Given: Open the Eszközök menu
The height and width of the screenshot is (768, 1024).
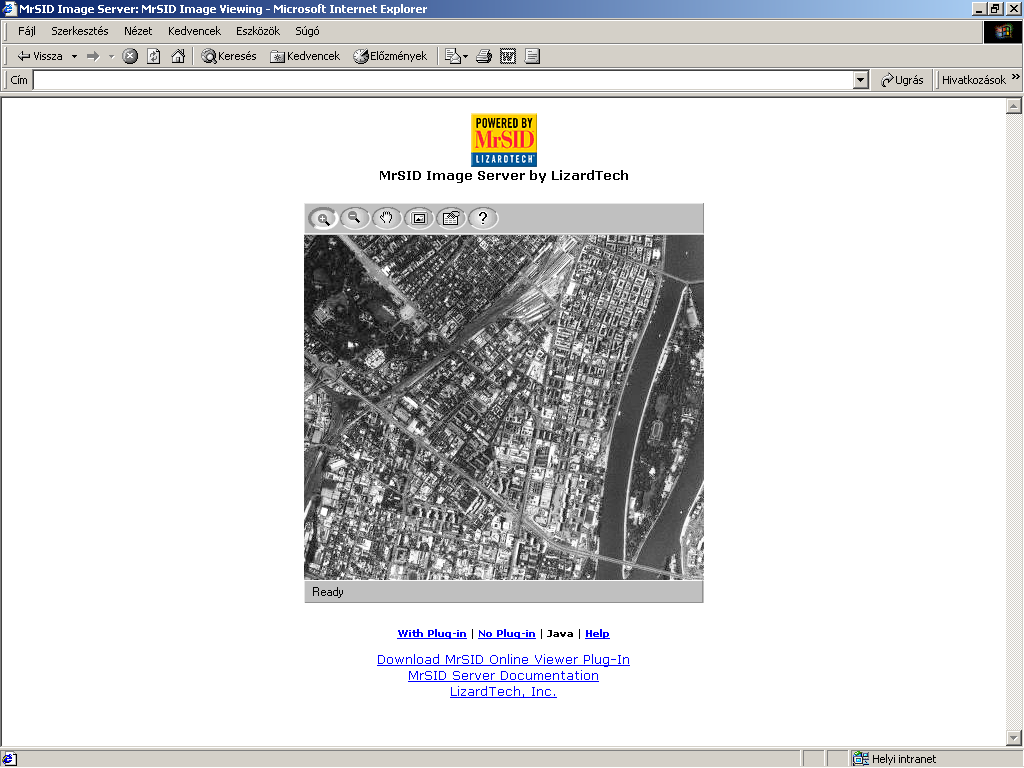Looking at the screenshot, I should (x=258, y=31).
